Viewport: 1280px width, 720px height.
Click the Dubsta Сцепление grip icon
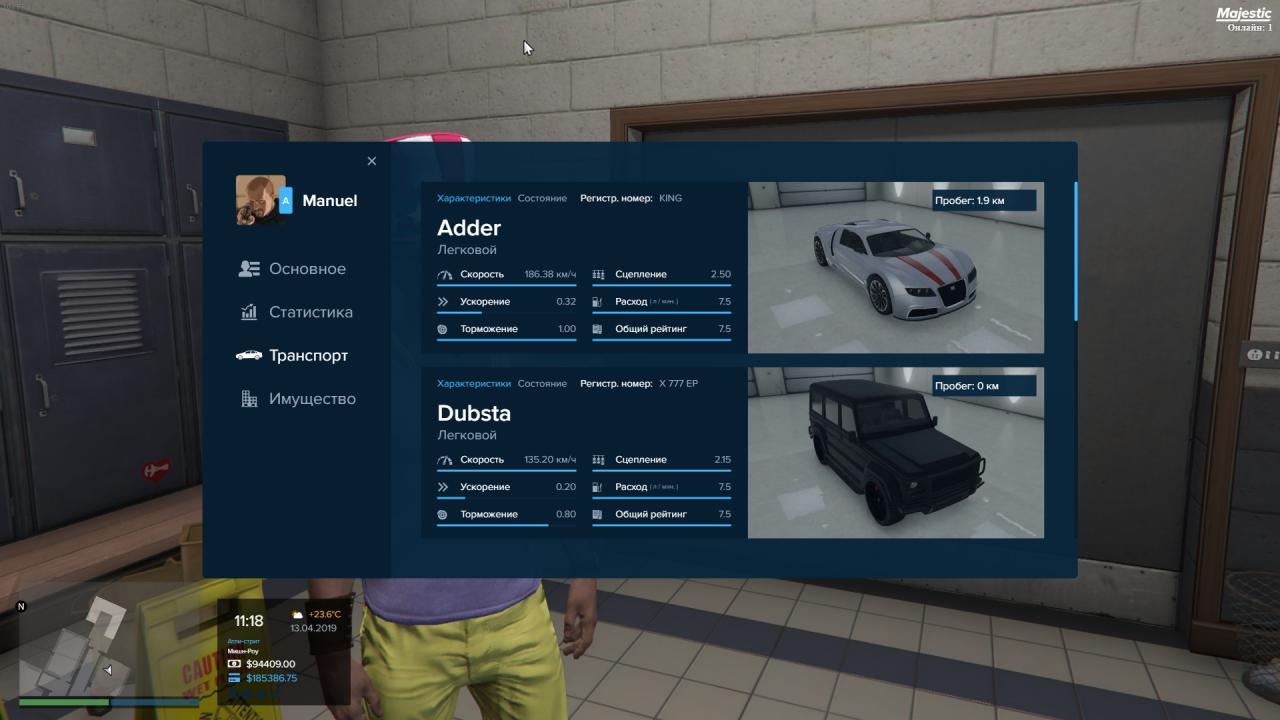coord(599,460)
